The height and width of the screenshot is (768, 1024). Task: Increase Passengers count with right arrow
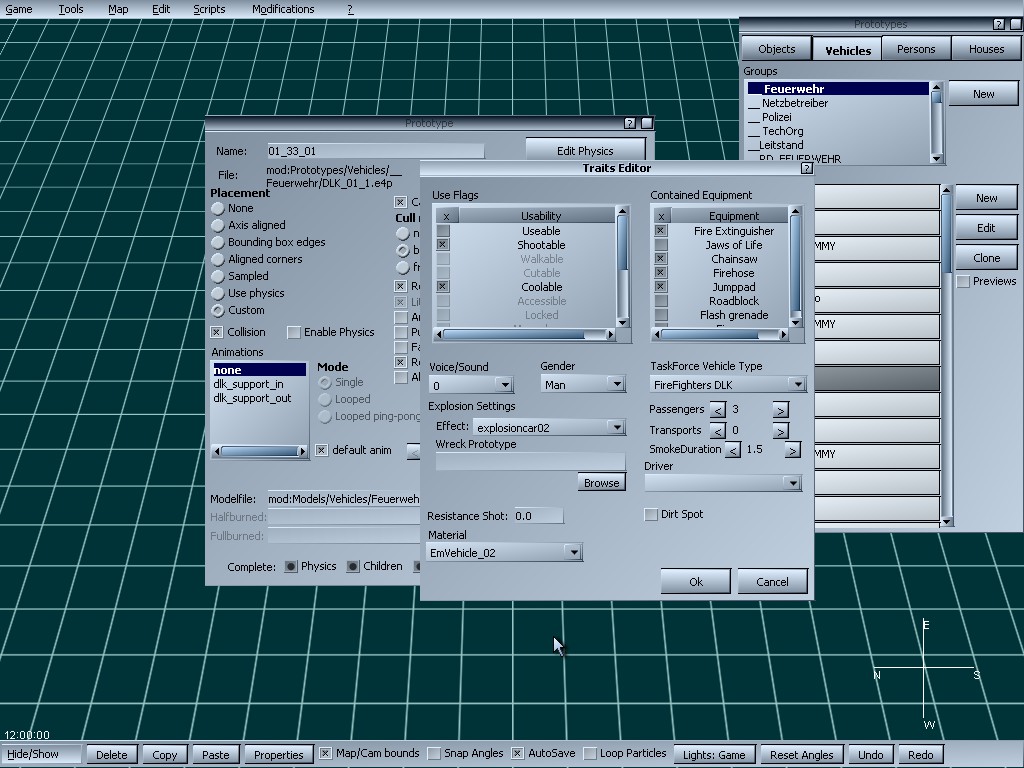[780, 410]
